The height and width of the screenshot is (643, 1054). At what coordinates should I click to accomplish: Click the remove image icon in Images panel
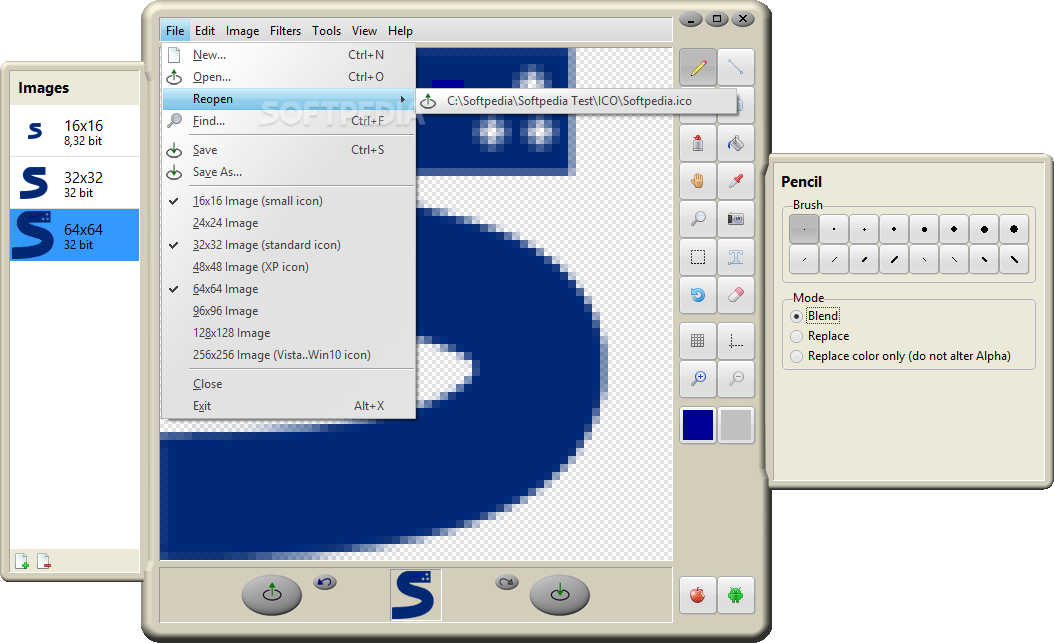click(44, 561)
